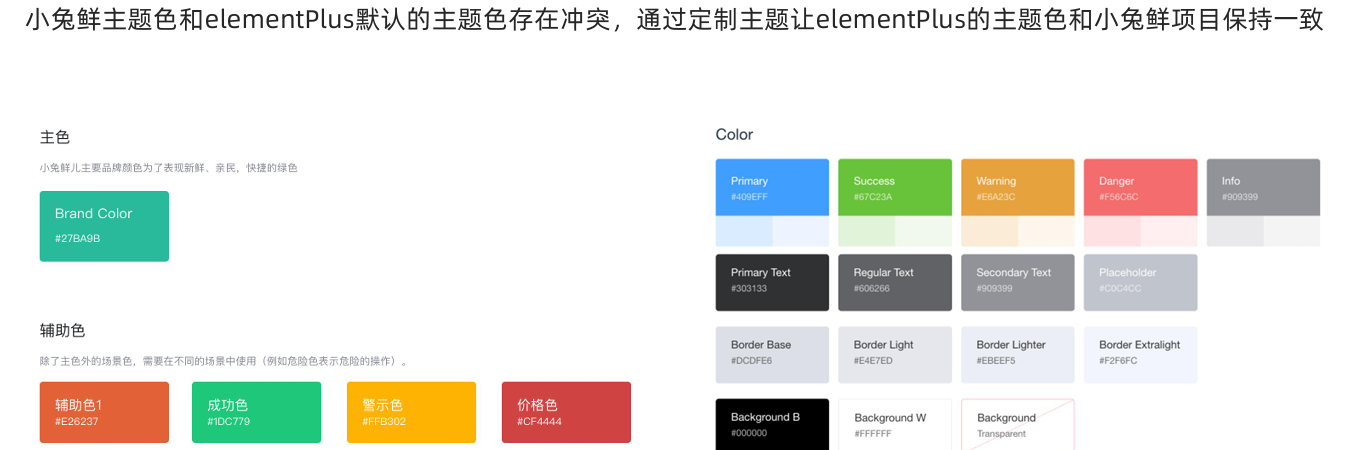Click the light gray tint strip under Info
The height and width of the screenshot is (450, 1363).
tap(1263, 231)
